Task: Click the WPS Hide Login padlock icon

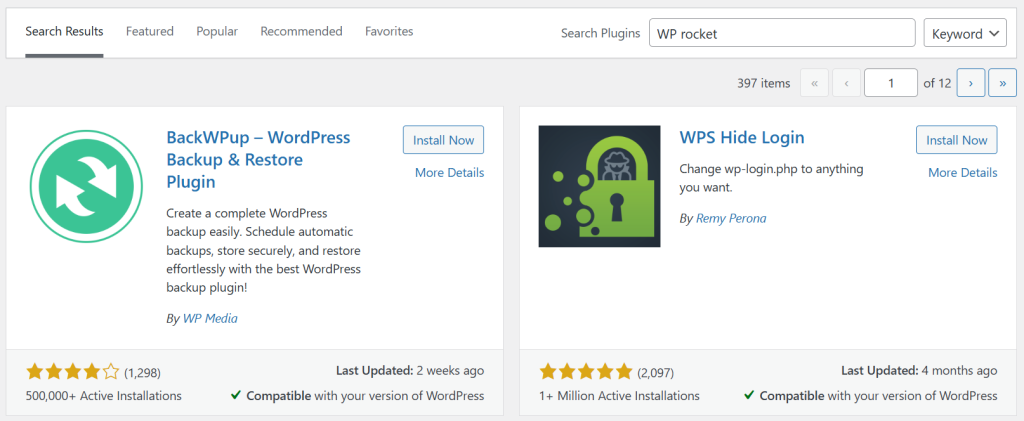Action: click(599, 186)
